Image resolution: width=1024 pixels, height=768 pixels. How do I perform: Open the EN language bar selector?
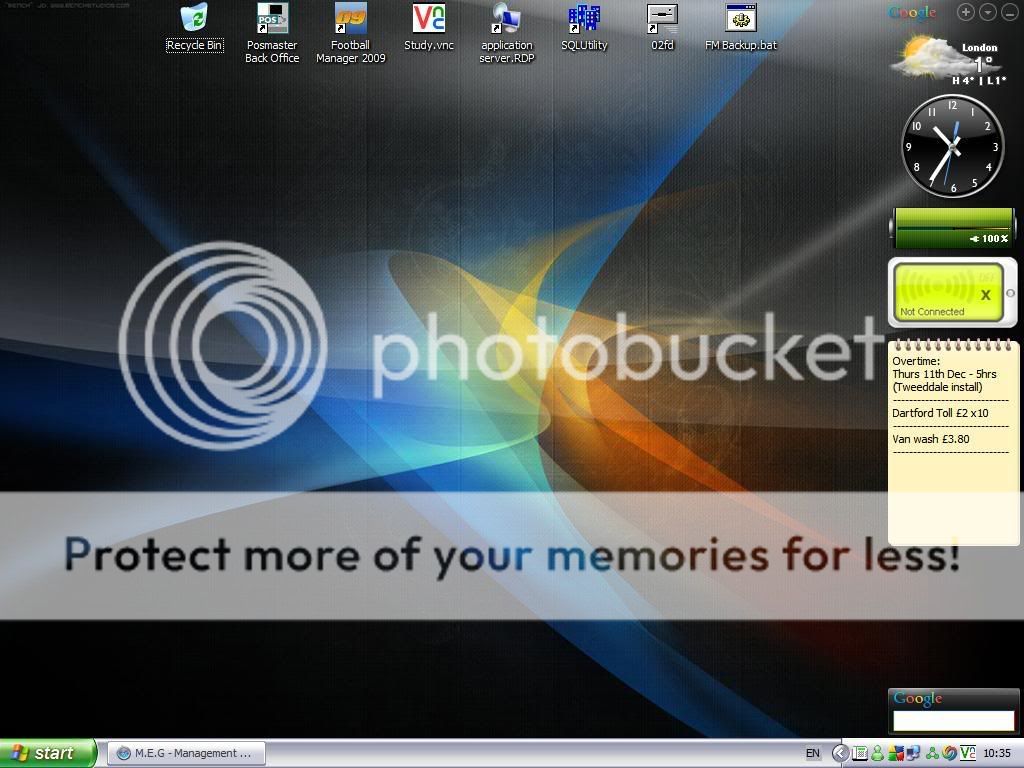pyautogui.click(x=813, y=753)
